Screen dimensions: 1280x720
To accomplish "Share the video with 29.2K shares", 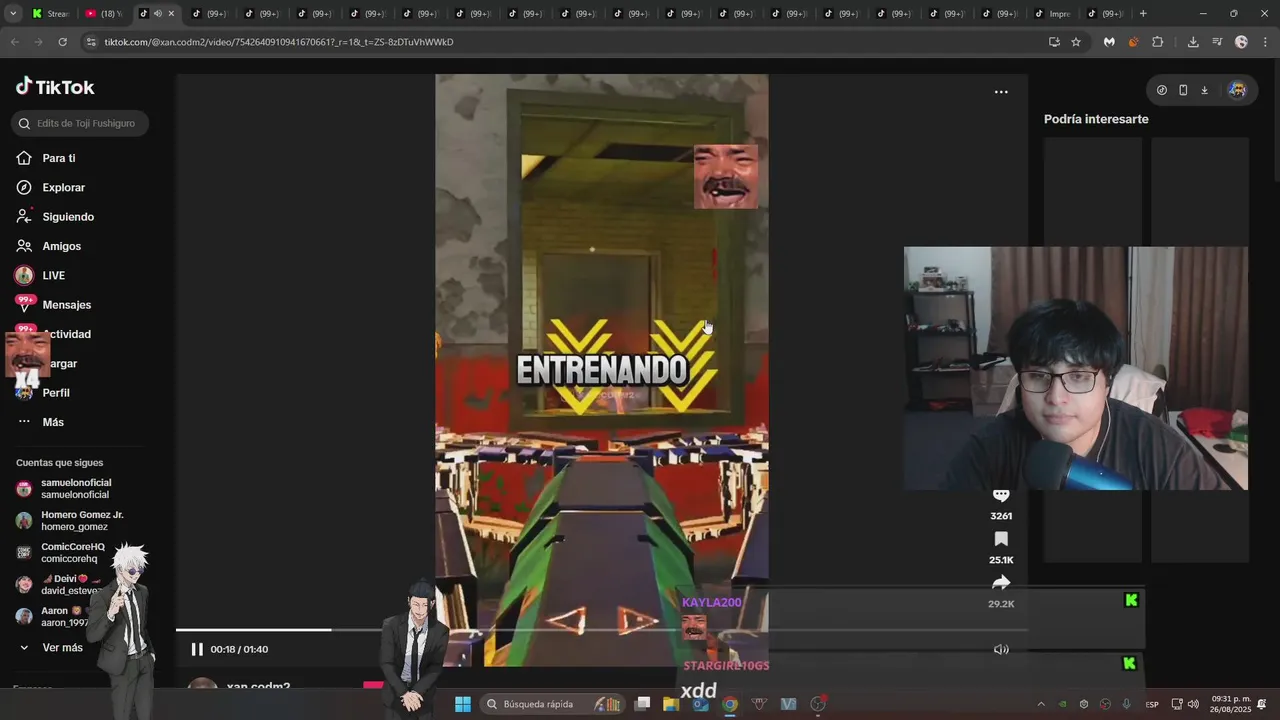I will pos(1001,583).
